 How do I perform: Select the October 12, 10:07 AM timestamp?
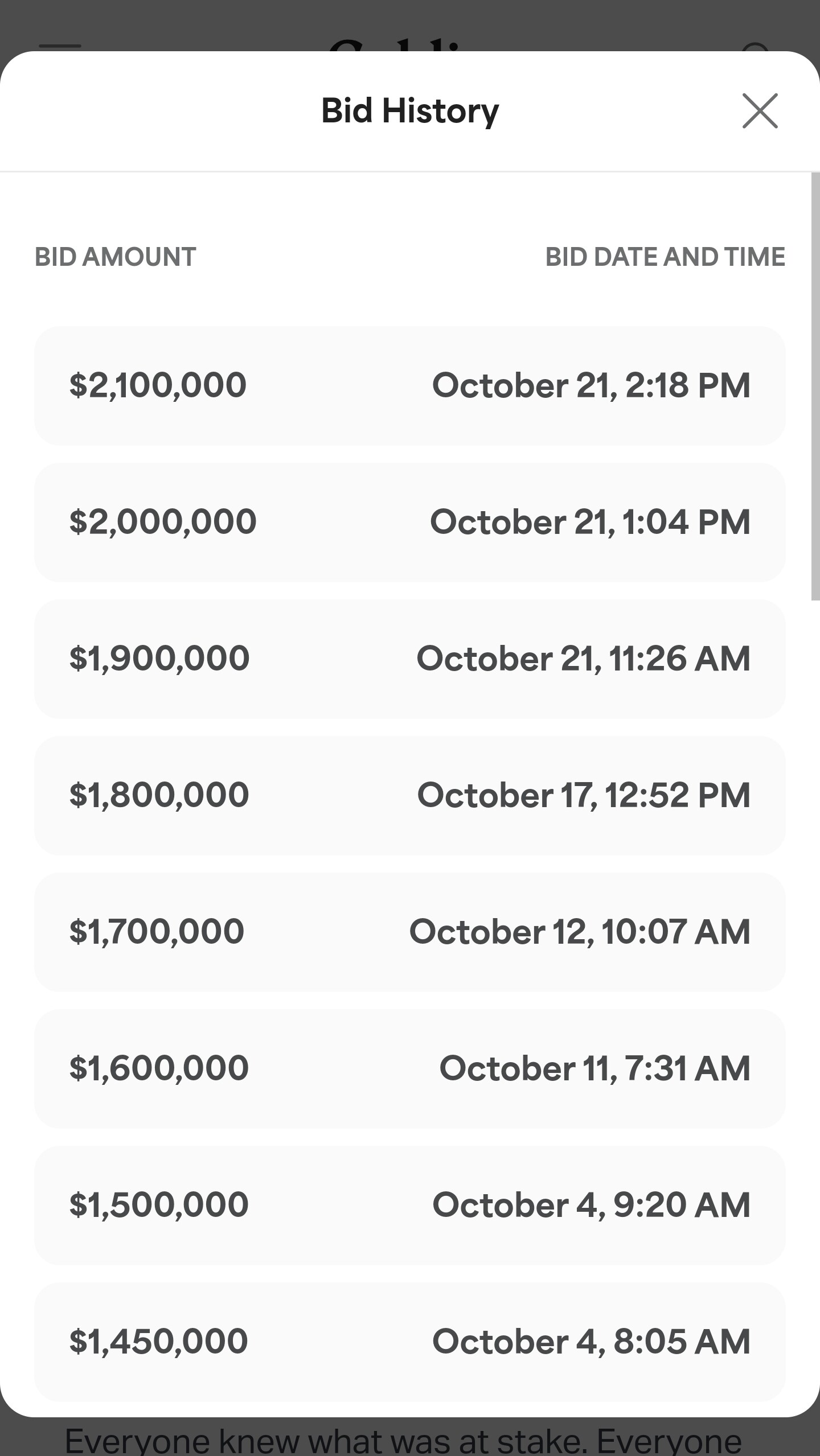tap(580, 932)
